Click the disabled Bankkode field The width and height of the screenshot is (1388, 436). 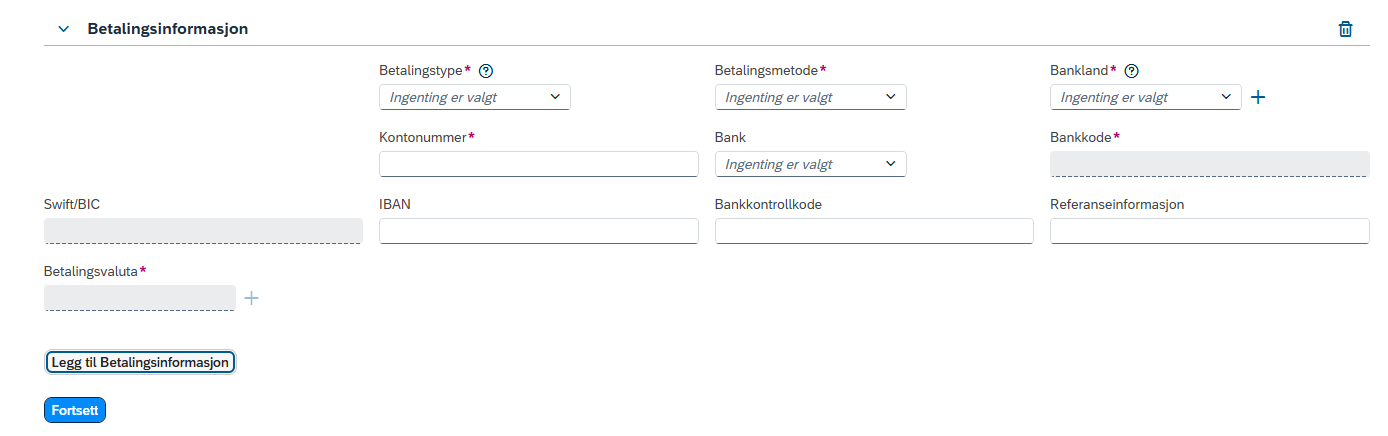[1209, 164]
